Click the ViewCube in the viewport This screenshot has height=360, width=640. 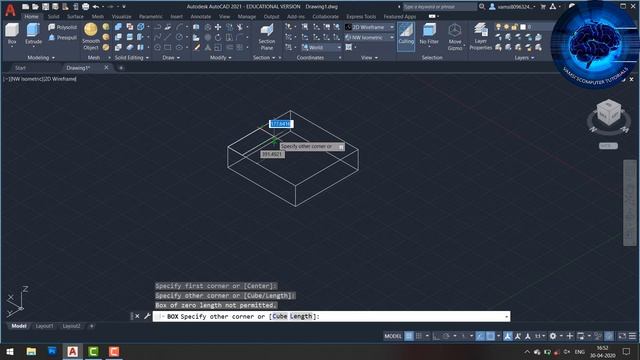click(609, 113)
